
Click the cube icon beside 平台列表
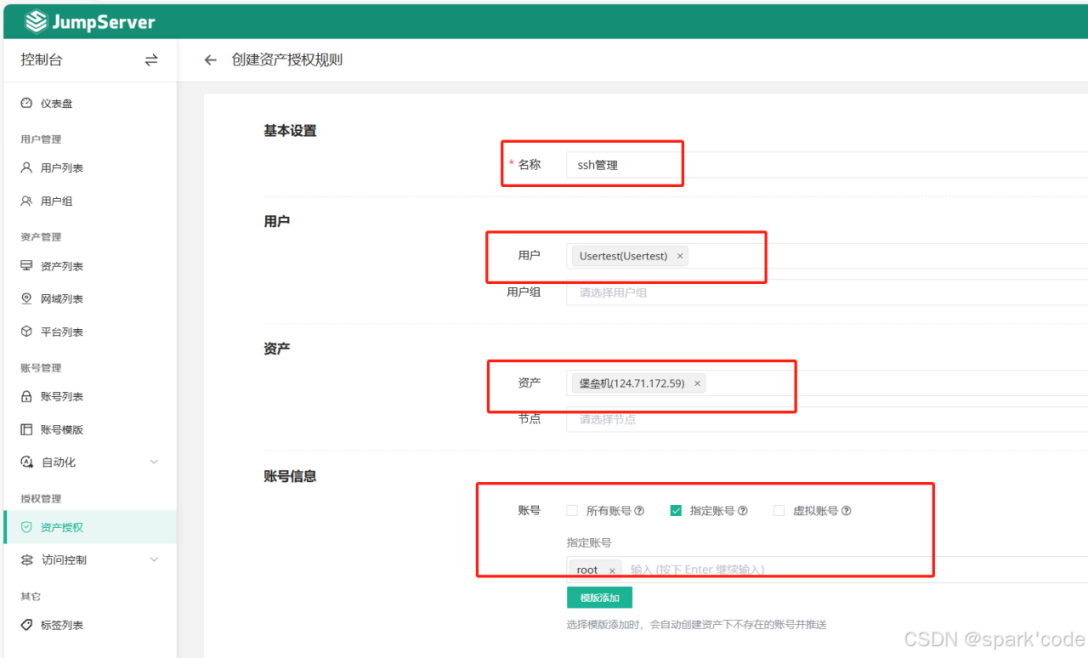coord(26,331)
